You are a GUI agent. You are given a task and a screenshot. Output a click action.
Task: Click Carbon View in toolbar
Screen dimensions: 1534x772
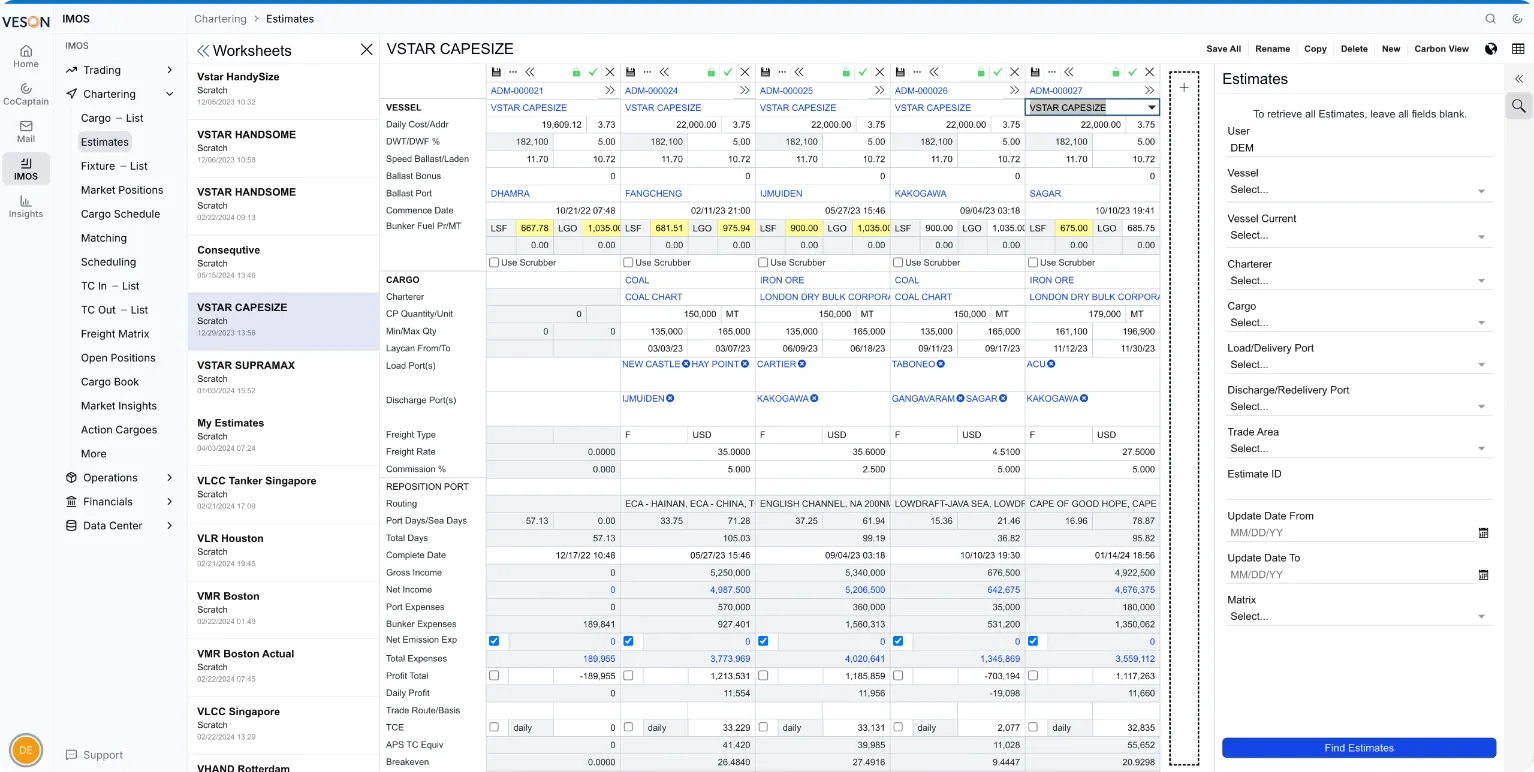coord(1441,49)
